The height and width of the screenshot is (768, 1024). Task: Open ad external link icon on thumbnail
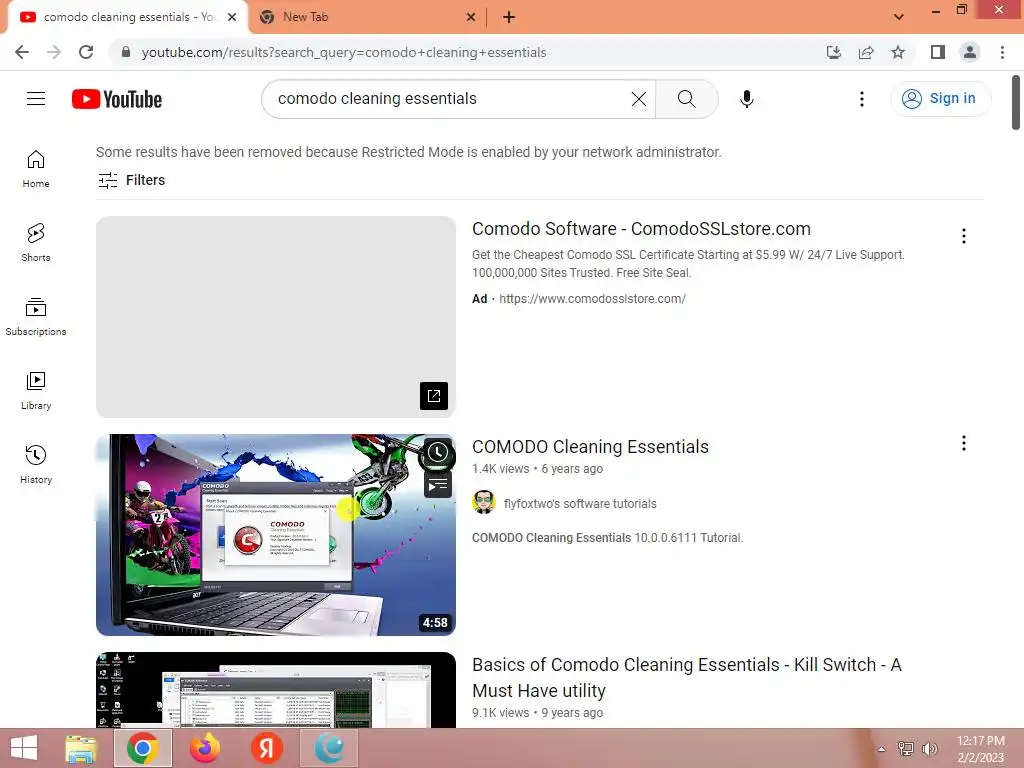pos(434,396)
